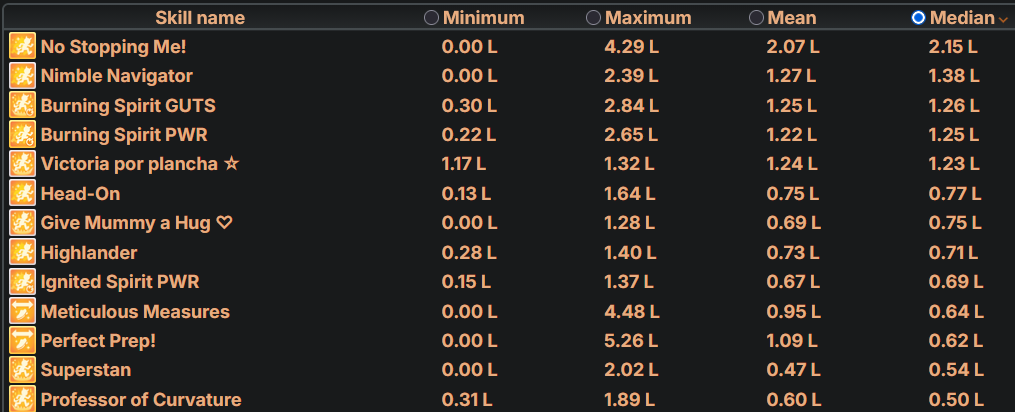Click the Ignited Spirit PWR skill icon
The image size is (1015, 412).
[22, 282]
